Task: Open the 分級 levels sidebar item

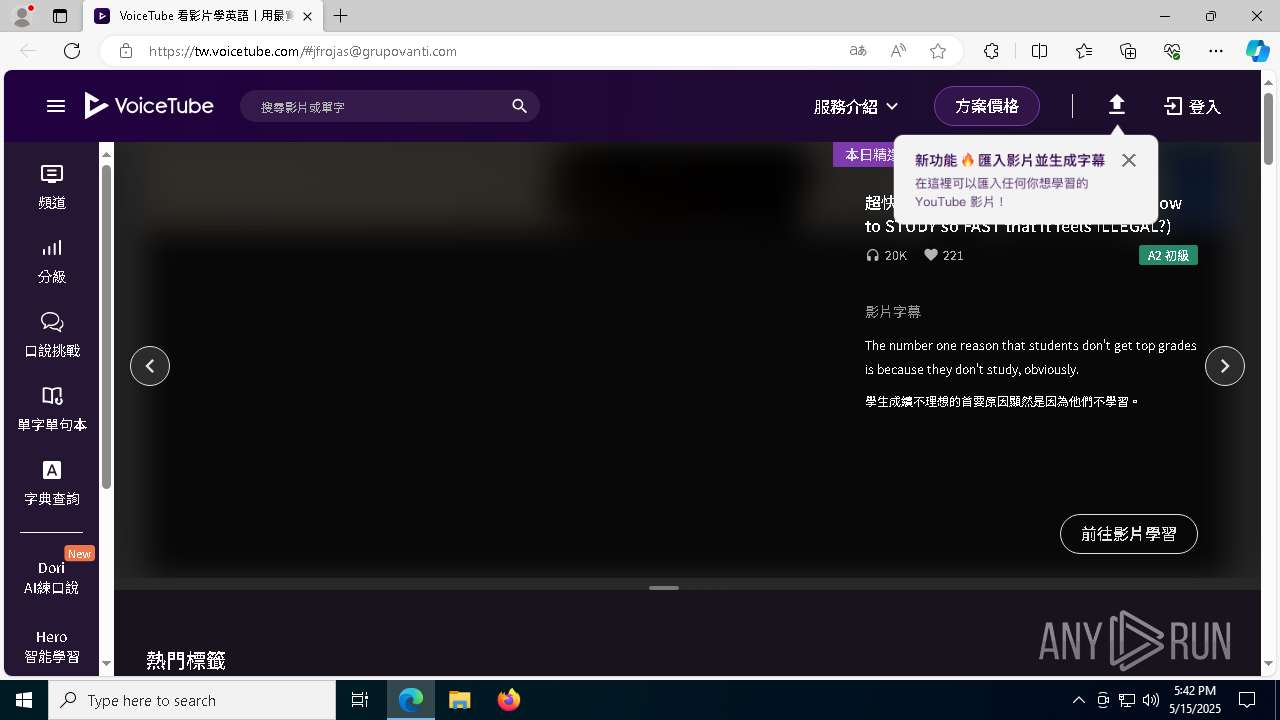Action: coord(52,261)
